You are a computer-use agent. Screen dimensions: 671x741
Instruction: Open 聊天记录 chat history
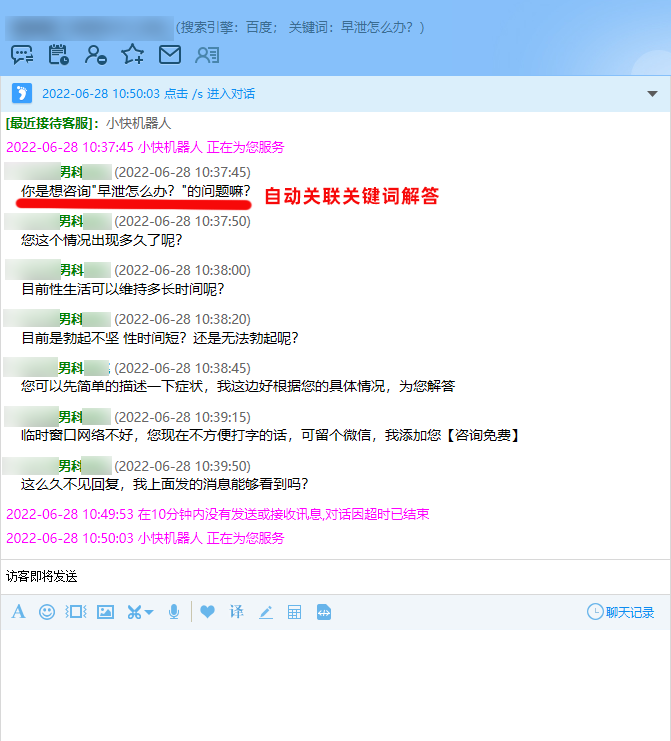point(620,612)
